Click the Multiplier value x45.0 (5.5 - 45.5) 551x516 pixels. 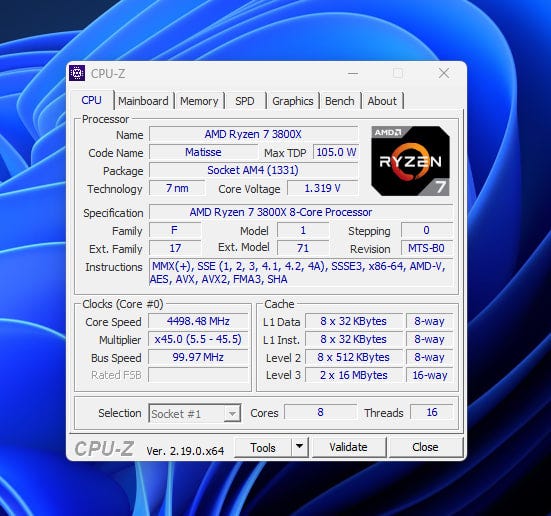click(198, 339)
